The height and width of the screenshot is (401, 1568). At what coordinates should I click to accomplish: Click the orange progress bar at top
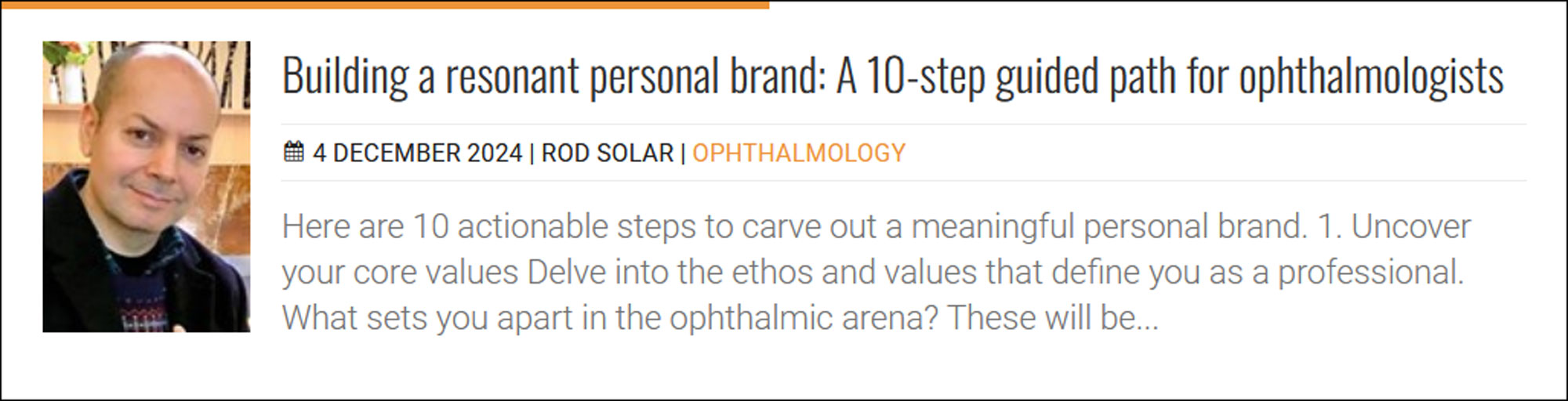(x=384, y=4)
